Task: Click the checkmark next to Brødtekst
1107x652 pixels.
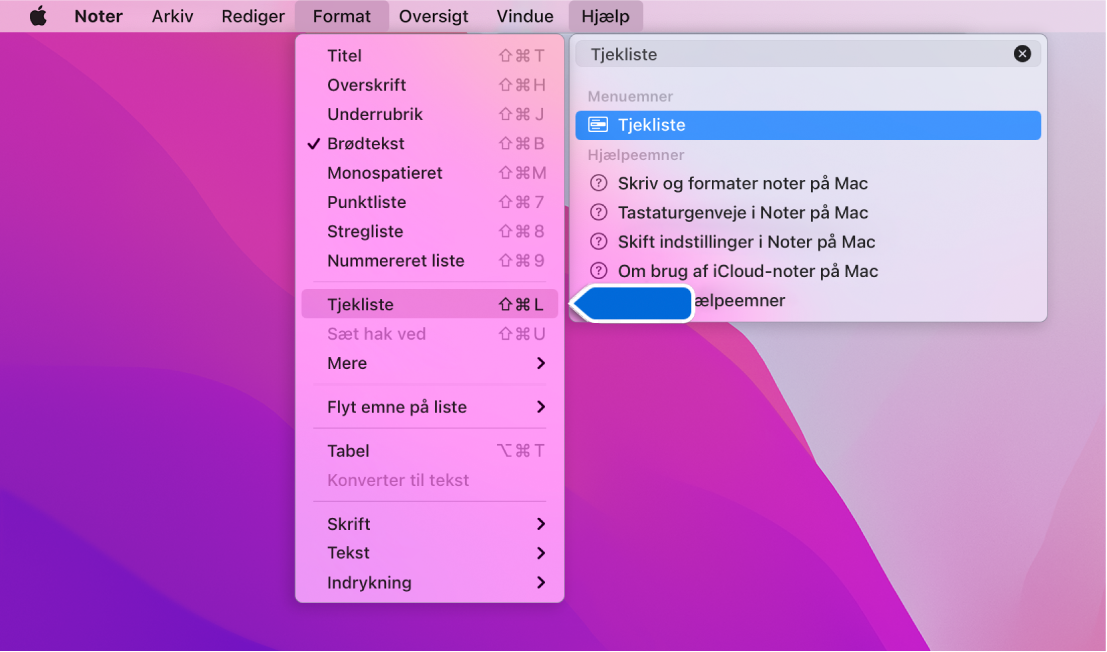Action: pos(315,143)
